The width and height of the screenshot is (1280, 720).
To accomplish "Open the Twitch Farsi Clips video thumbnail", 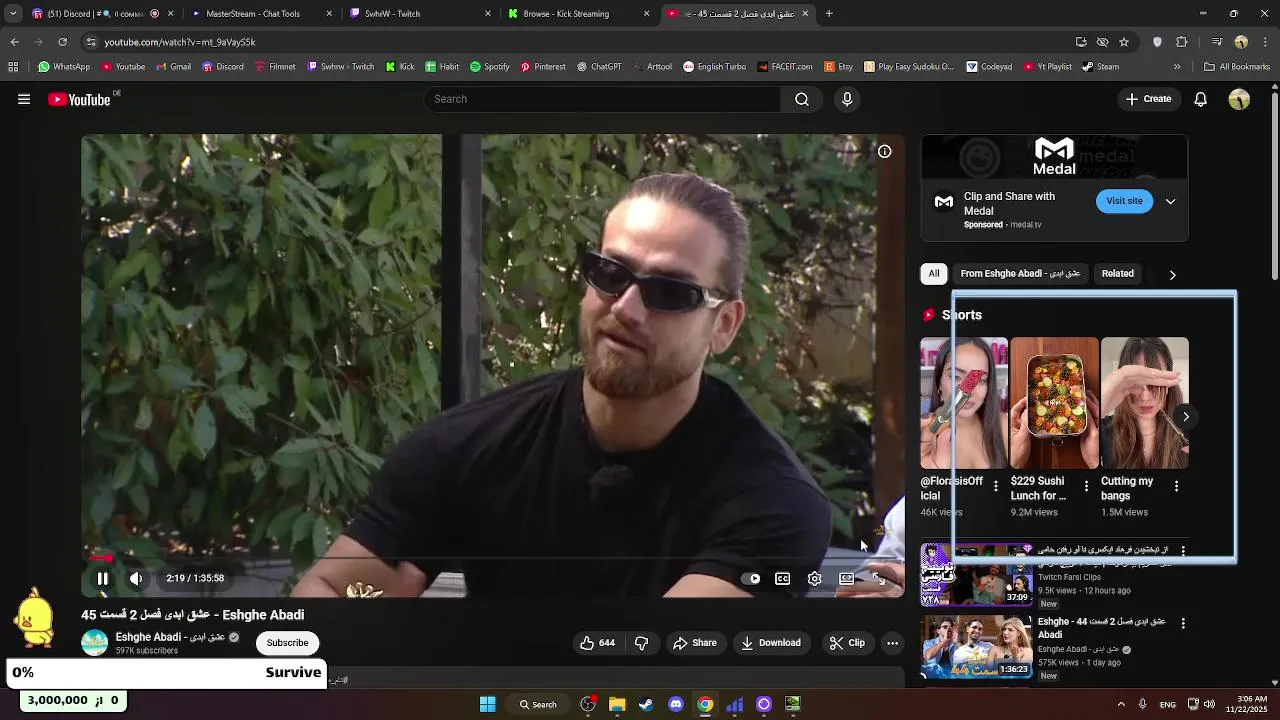I will pos(977,575).
